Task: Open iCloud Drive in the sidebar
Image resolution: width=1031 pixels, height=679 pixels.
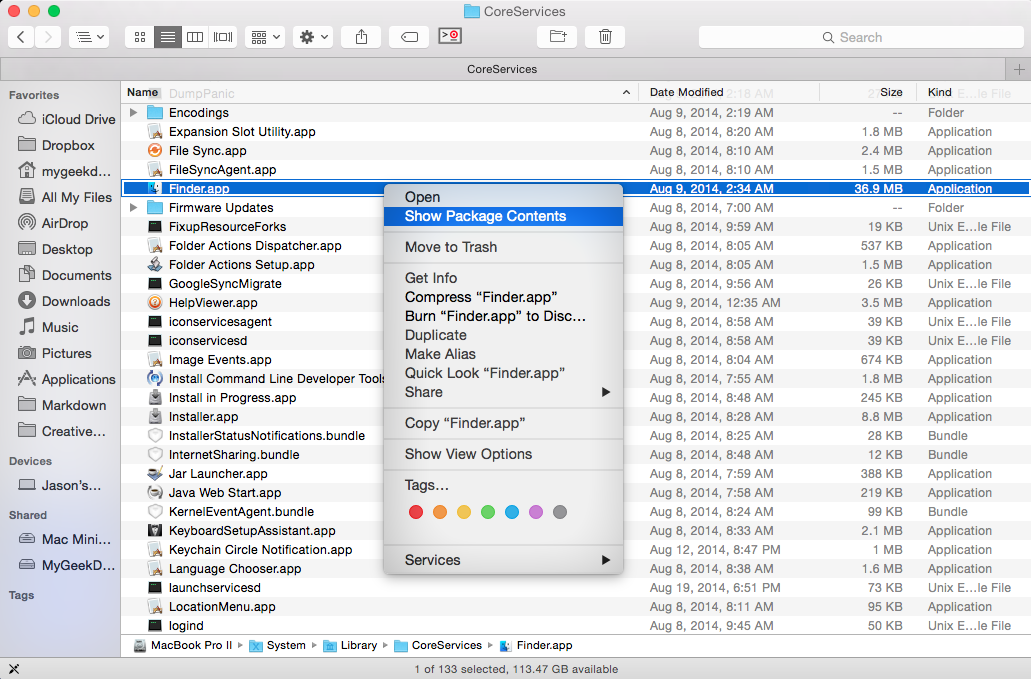Action: [x=66, y=119]
